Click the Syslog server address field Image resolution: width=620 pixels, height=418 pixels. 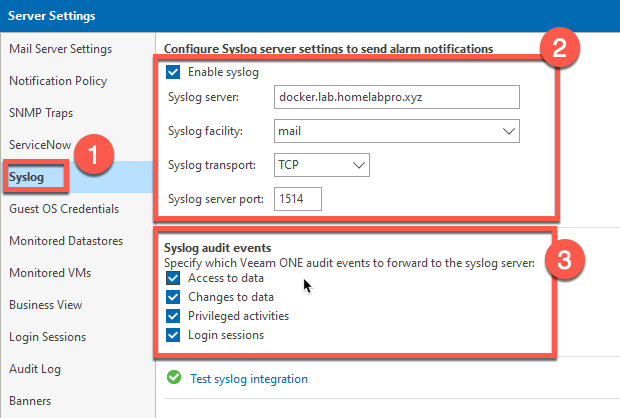396,97
